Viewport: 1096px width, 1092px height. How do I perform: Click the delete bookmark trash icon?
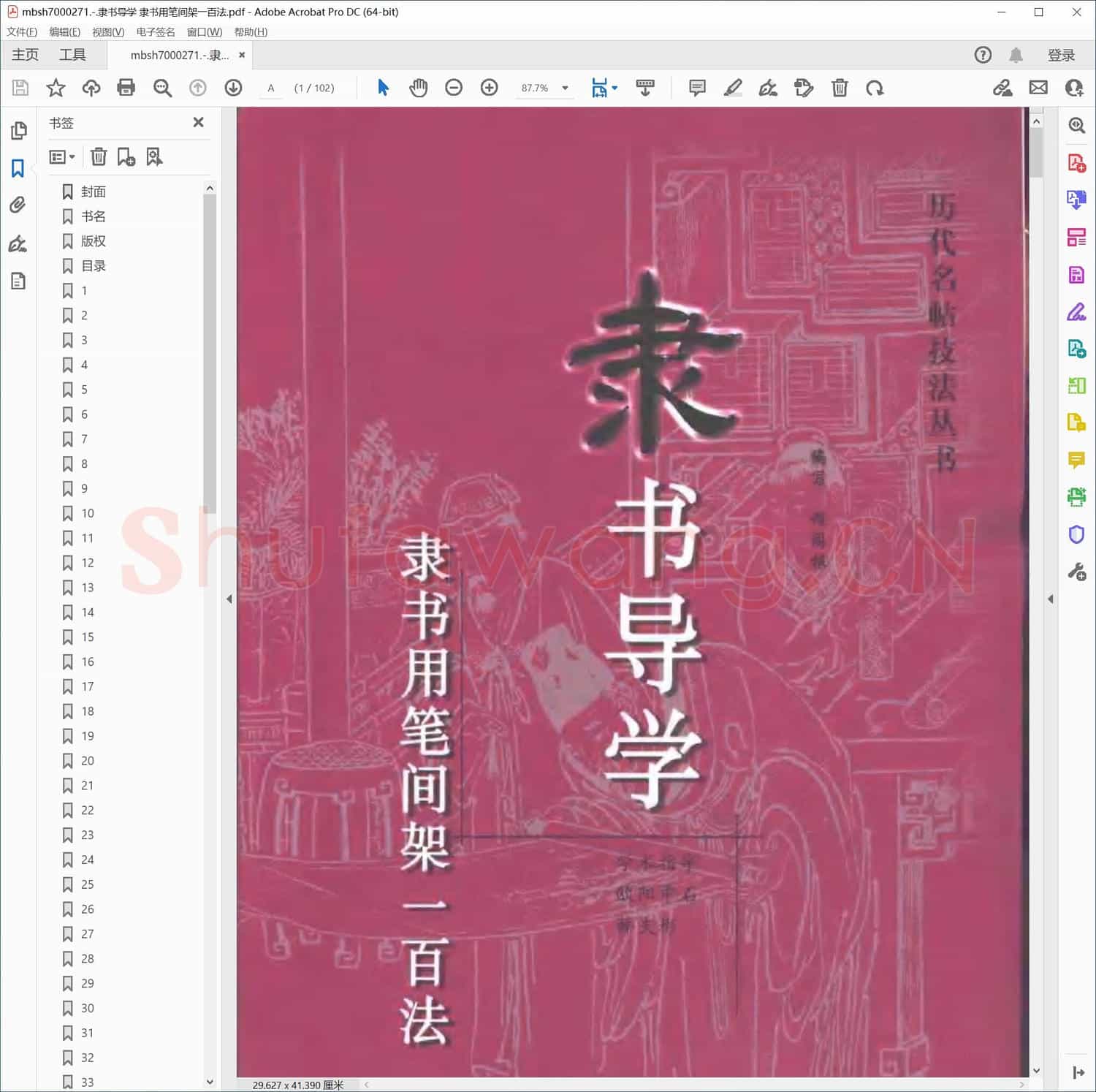point(99,156)
